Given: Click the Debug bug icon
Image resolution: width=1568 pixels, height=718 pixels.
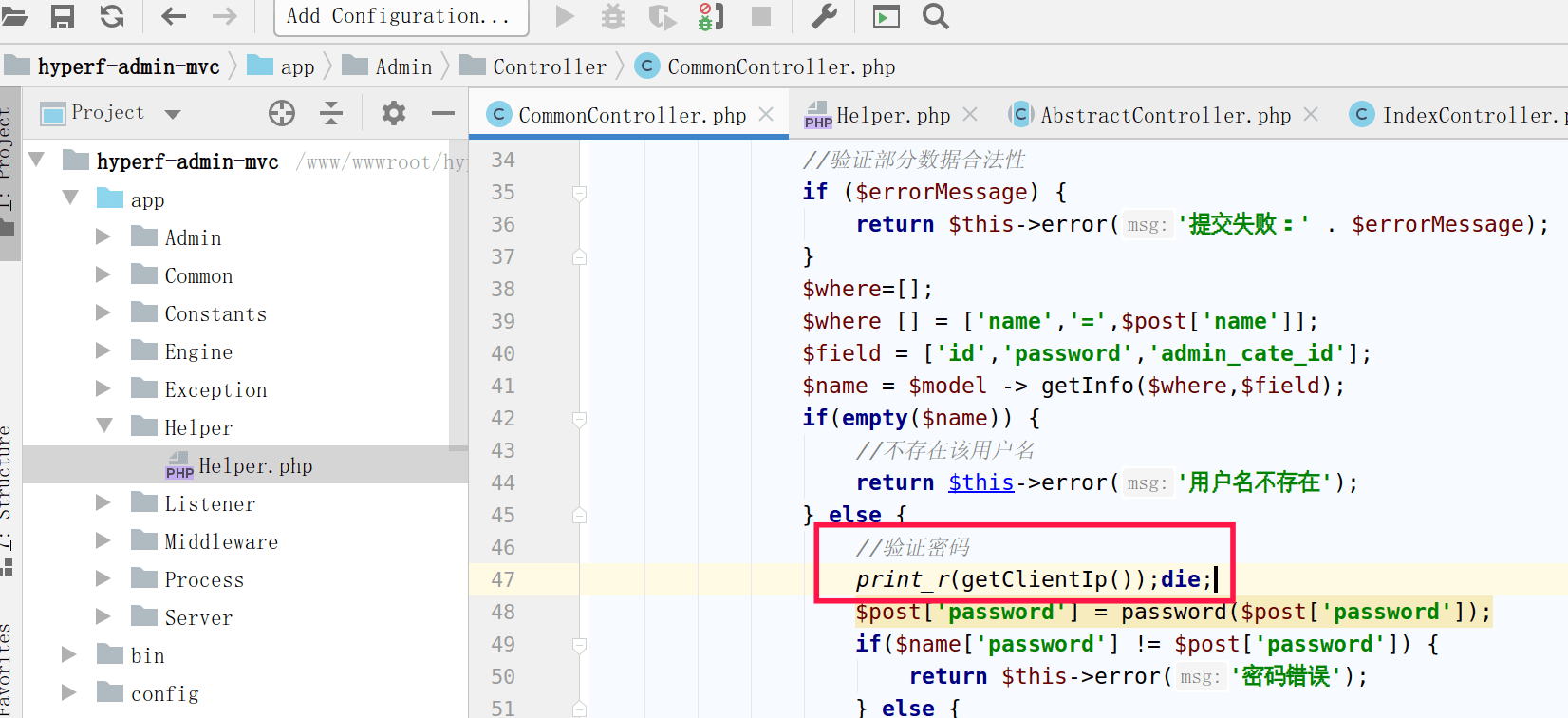Looking at the screenshot, I should coord(613,16).
